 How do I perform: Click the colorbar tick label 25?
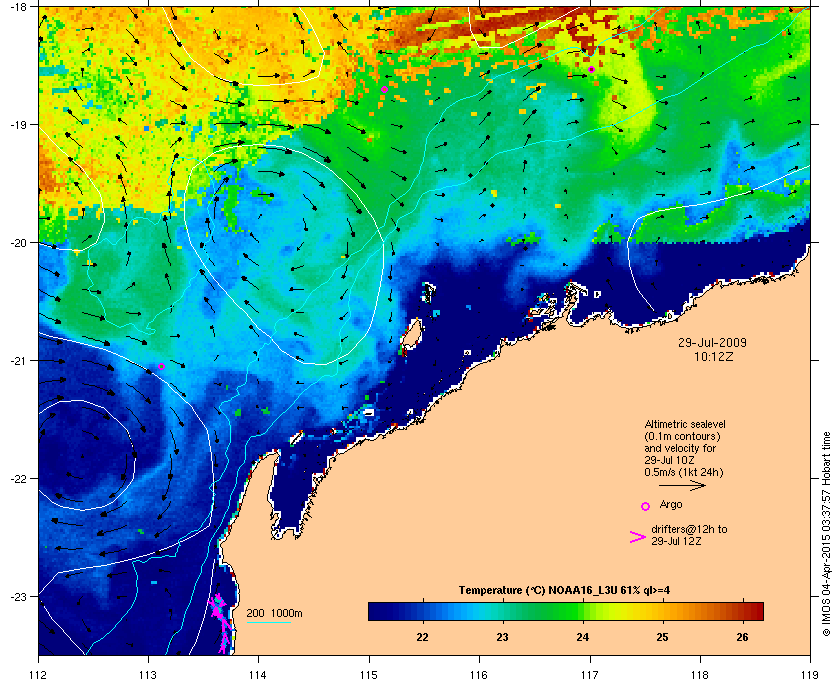click(x=663, y=637)
